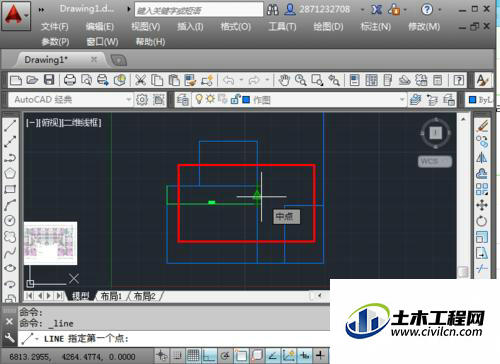Toggle Object Snap Tracking in status bar

click(272, 356)
